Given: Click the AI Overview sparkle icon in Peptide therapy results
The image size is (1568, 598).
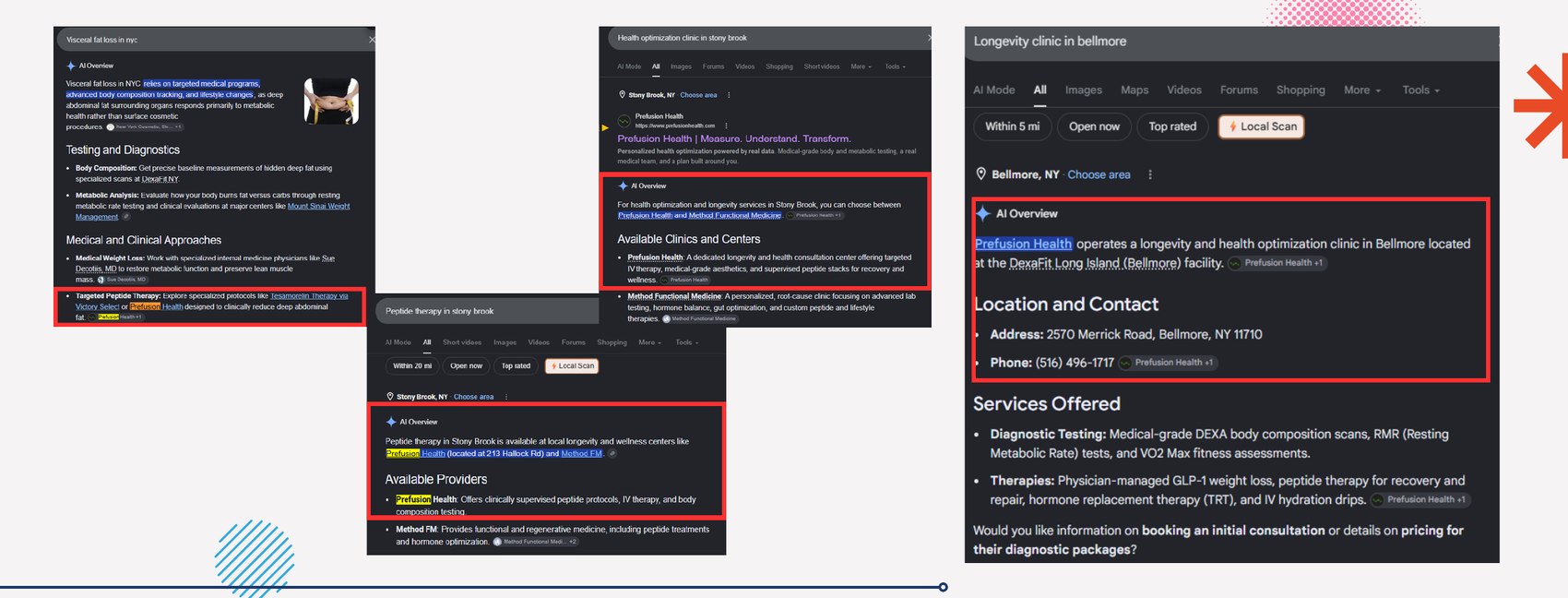Looking at the screenshot, I should pyautogui.click(x=391, y=422).
